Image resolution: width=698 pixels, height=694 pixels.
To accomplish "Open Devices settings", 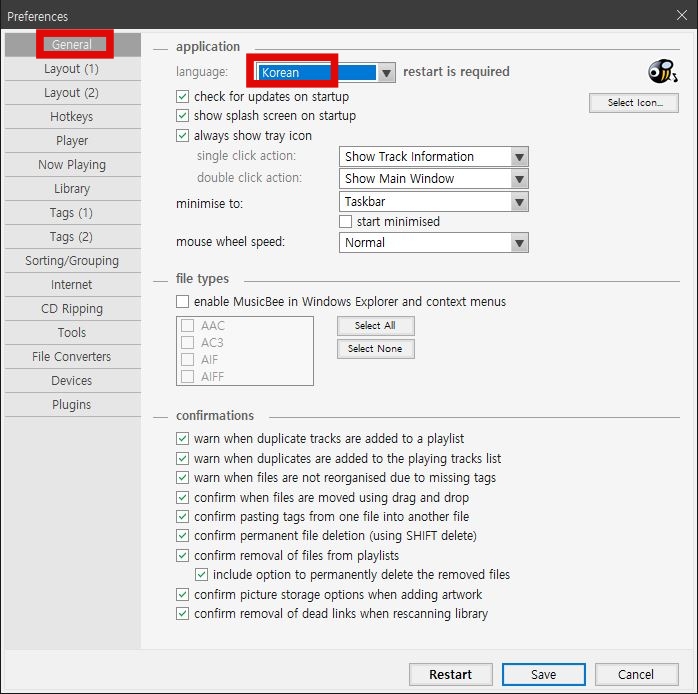I will [73, 381].
